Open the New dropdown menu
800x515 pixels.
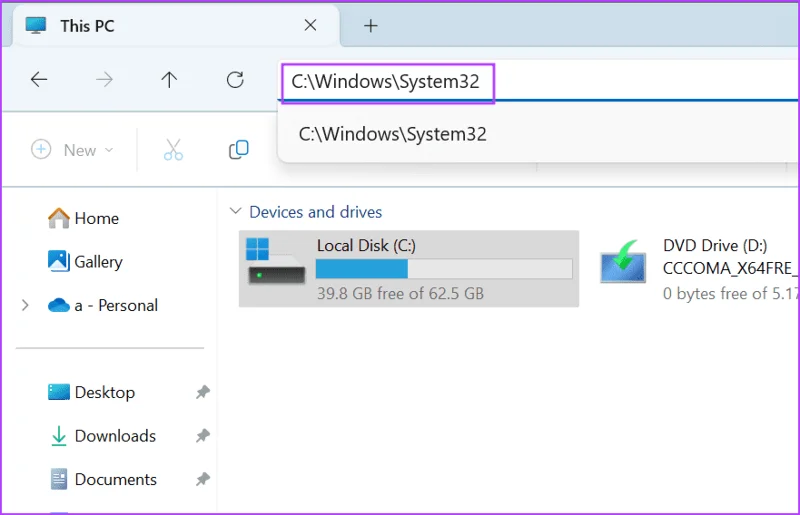coord(72,150)
